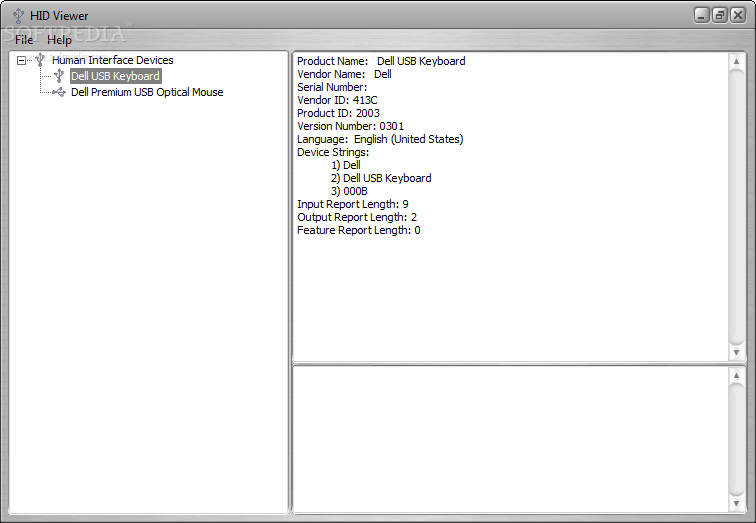756x523 pixels.
Task: Open the File menu
Action: coord(24,40)
